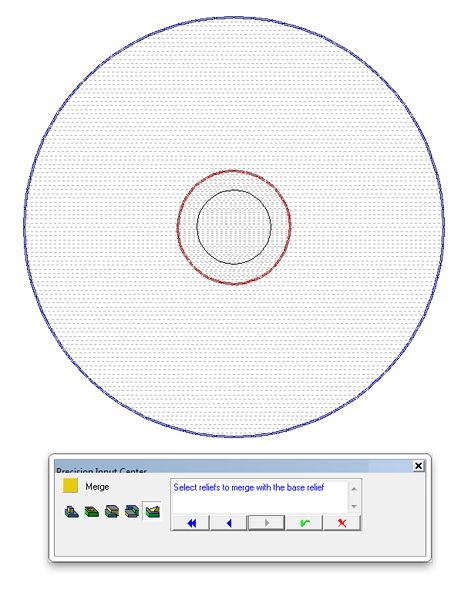Select the highlighted Replace merge mode icon

pos(152,511)
